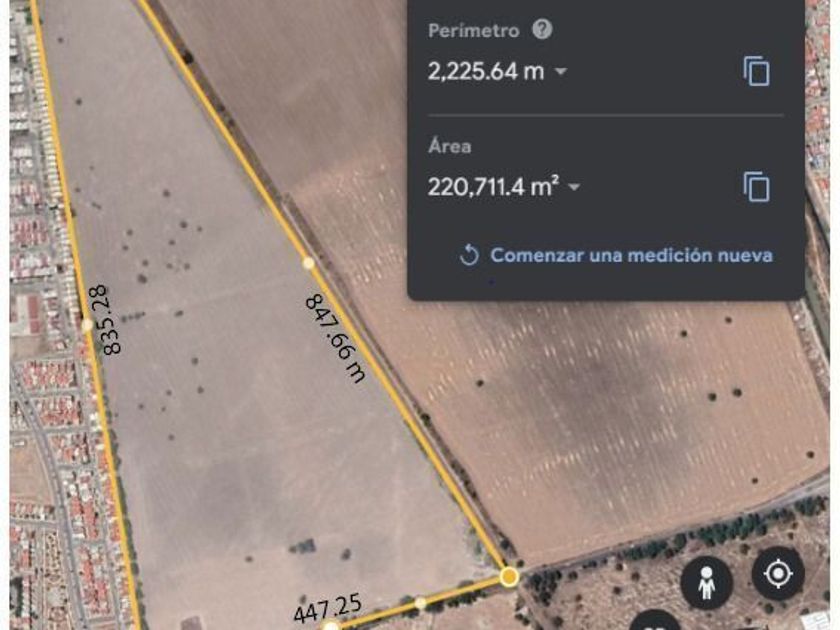Start a new measurement link

[x=632, y=255]
